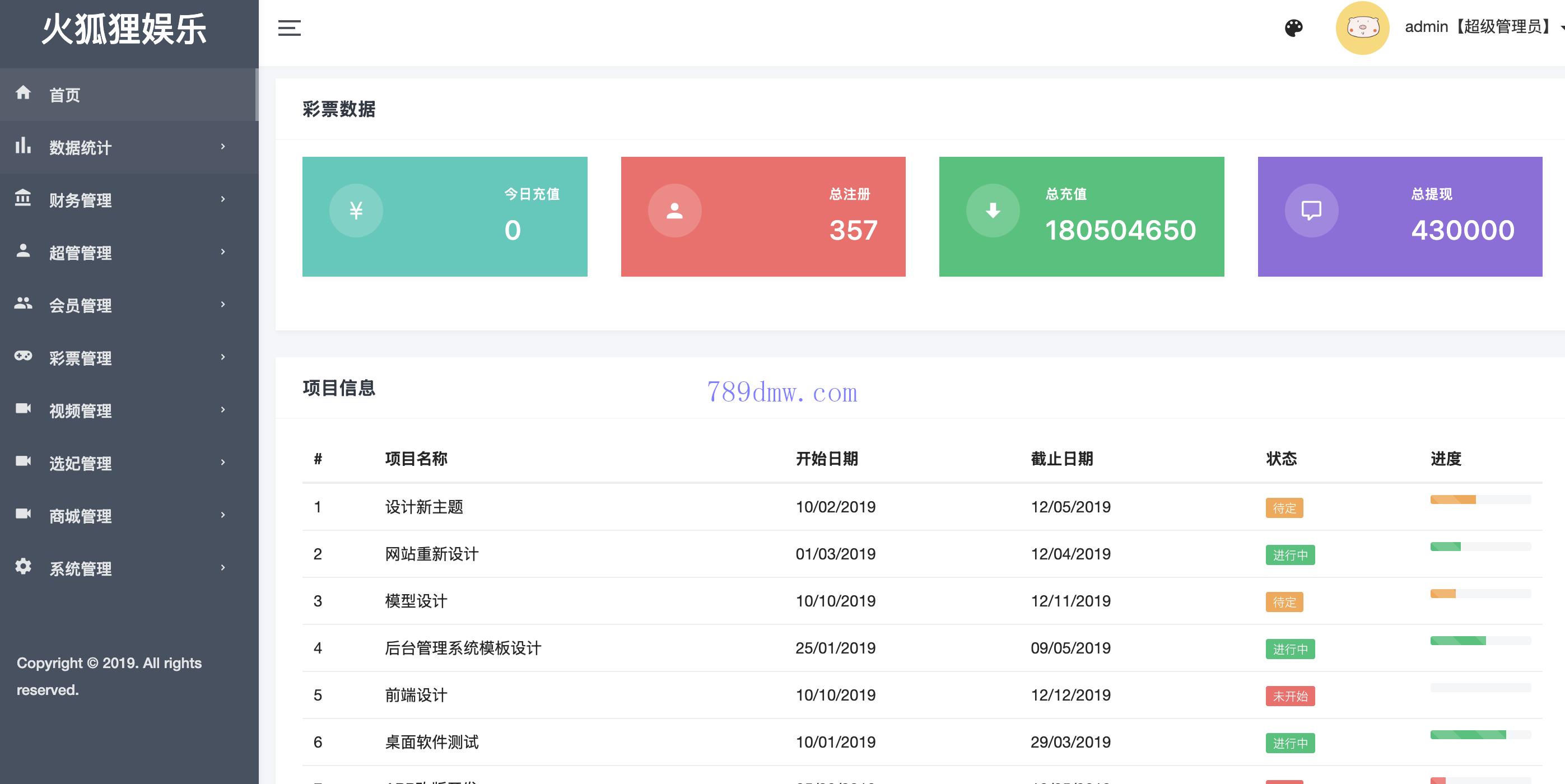Viewport: 1565px width, 784px height.
Task: Click the 未开始 status badge for 前端设计
Action: click(1290, 696)
